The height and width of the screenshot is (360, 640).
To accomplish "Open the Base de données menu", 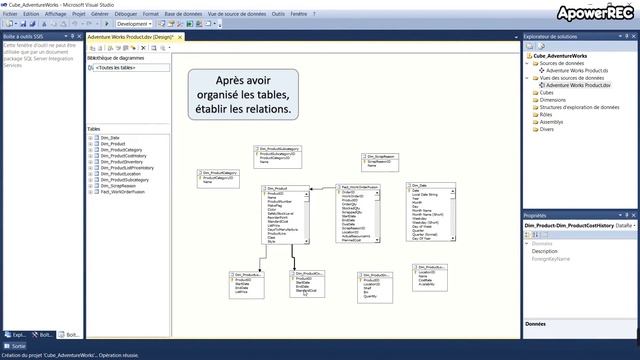I will tap(183, 14).
